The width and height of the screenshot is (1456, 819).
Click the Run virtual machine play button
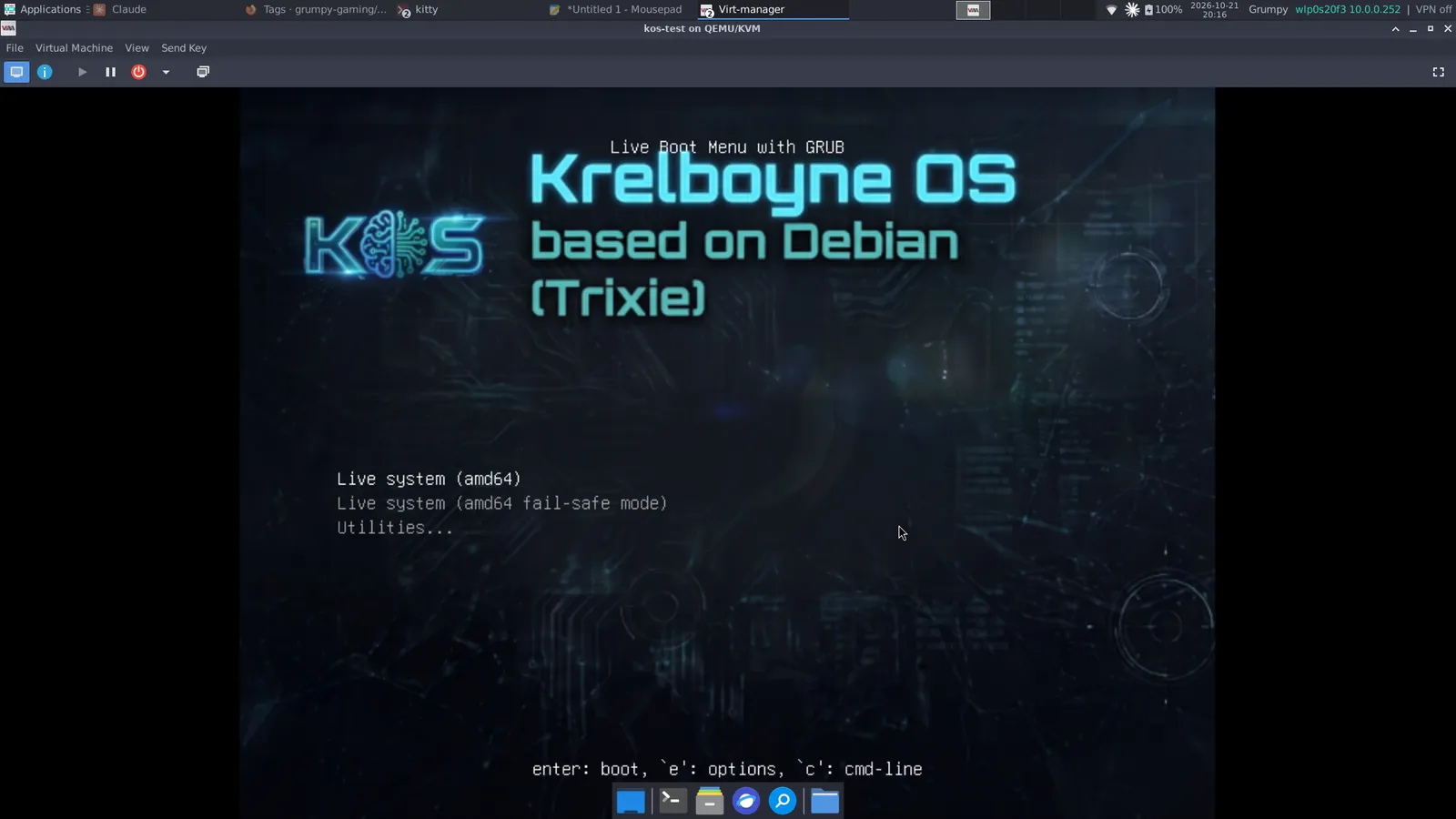click(x=82, y=72)
